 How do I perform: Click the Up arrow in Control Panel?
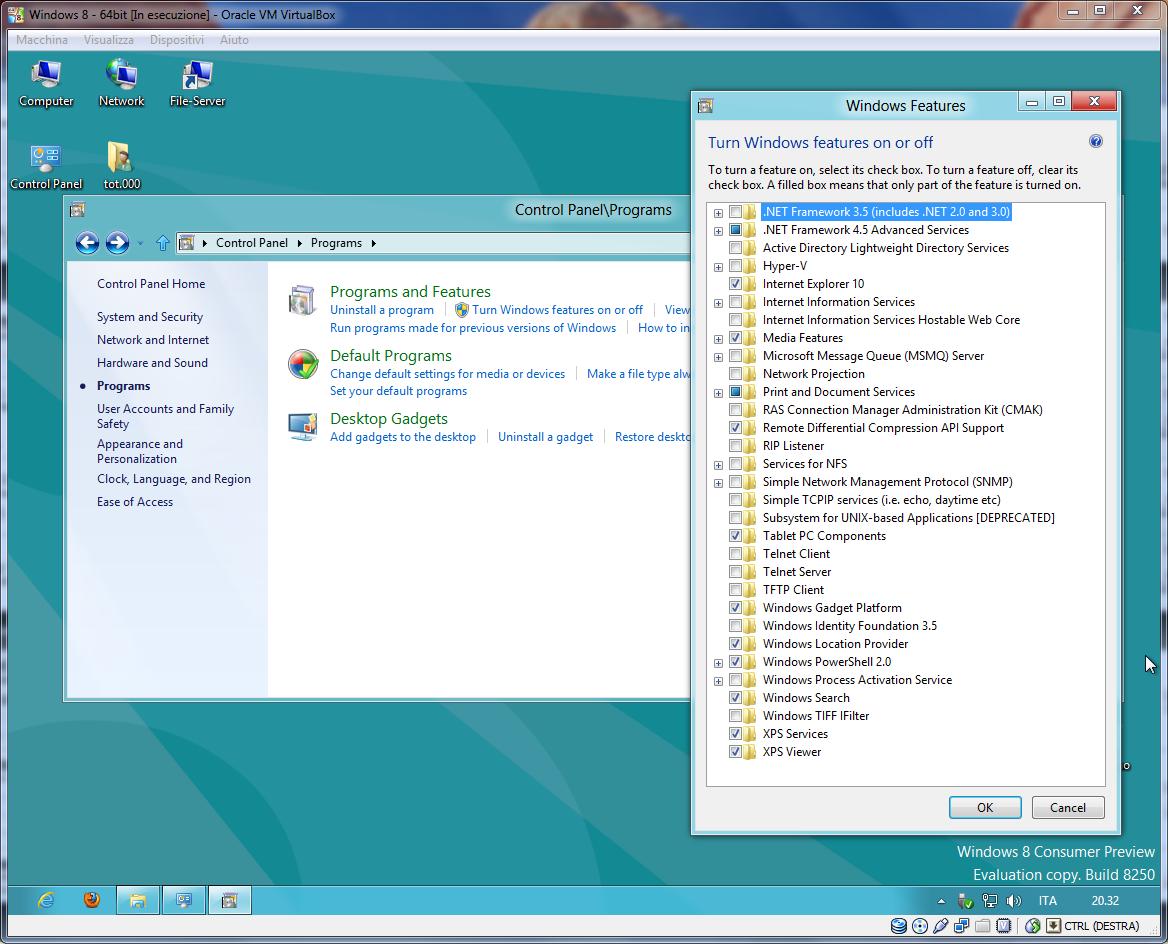162,243
